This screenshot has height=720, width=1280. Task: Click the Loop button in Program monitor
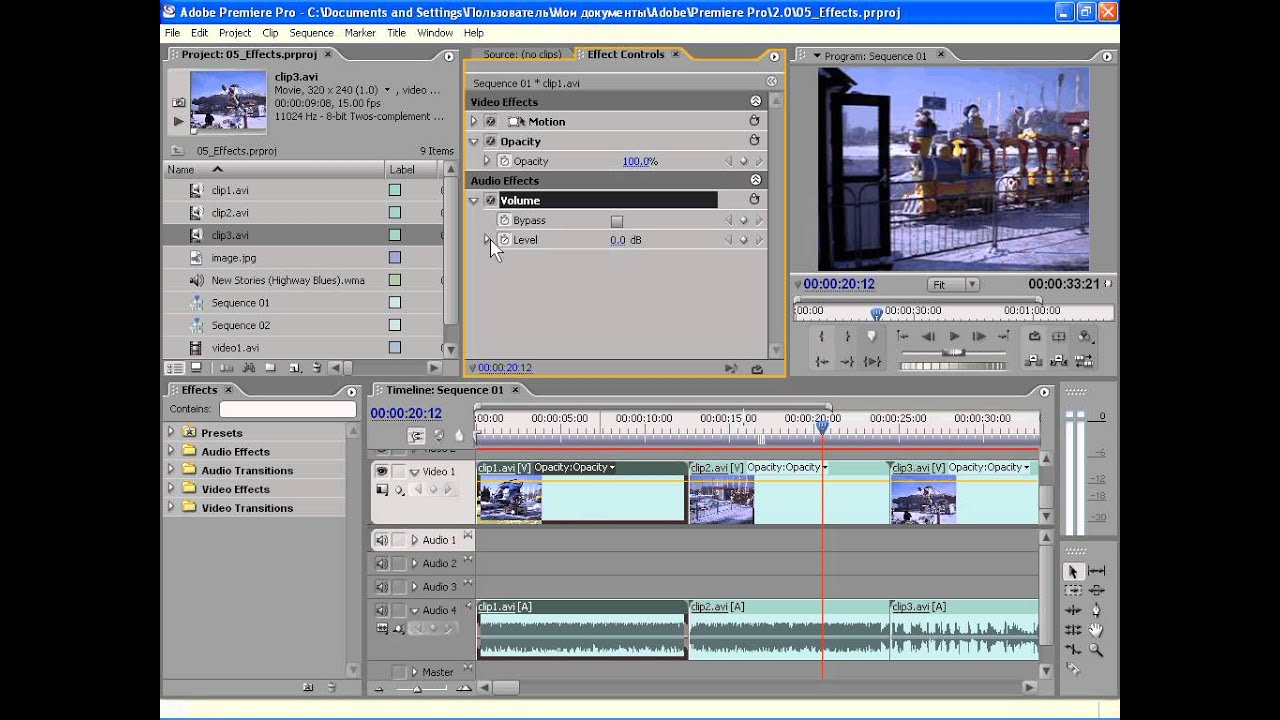click(x=1034, y=337)
